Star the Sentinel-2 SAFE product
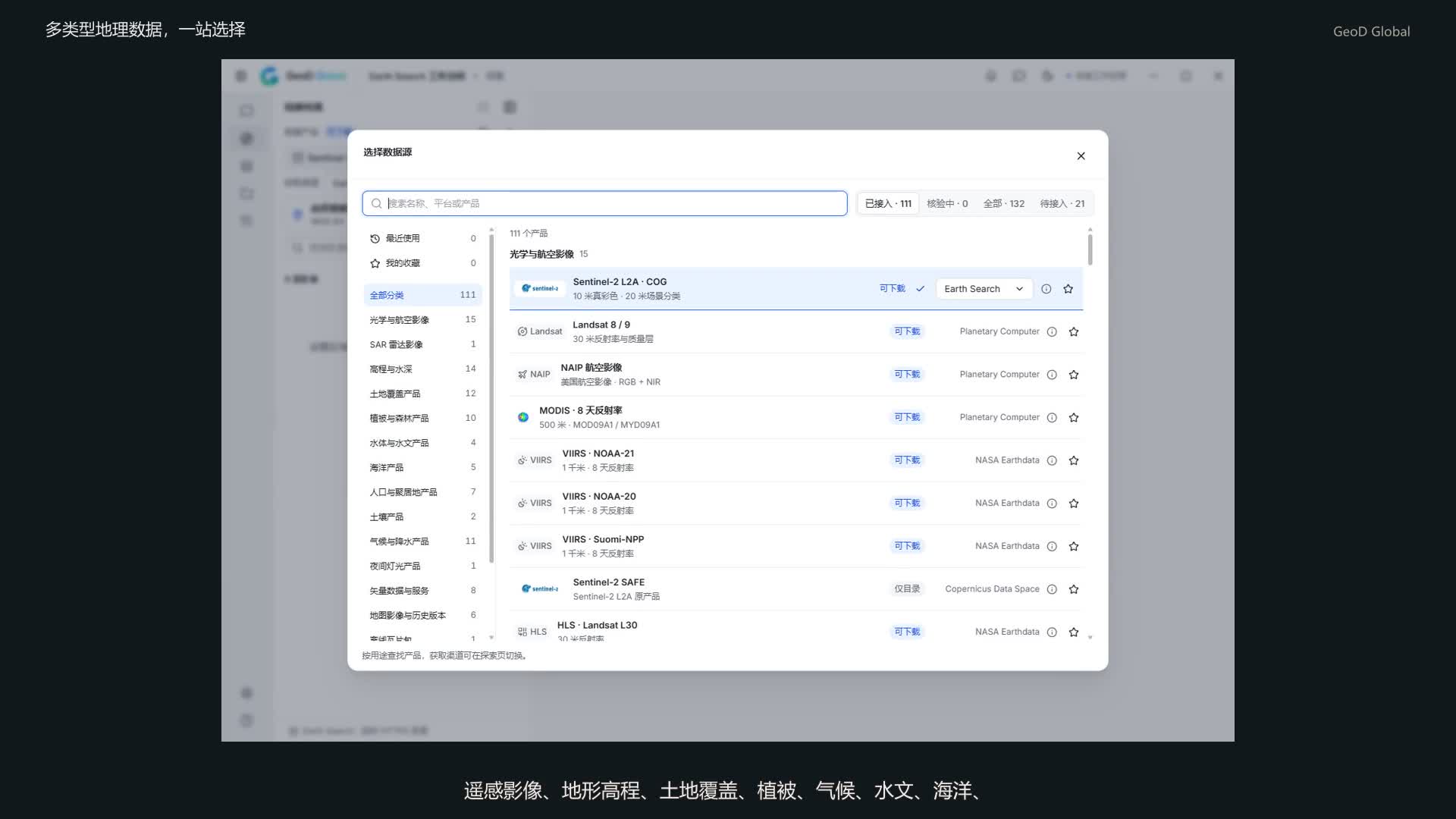This screenshot has width=1456, height=819. coord(1073,589)
